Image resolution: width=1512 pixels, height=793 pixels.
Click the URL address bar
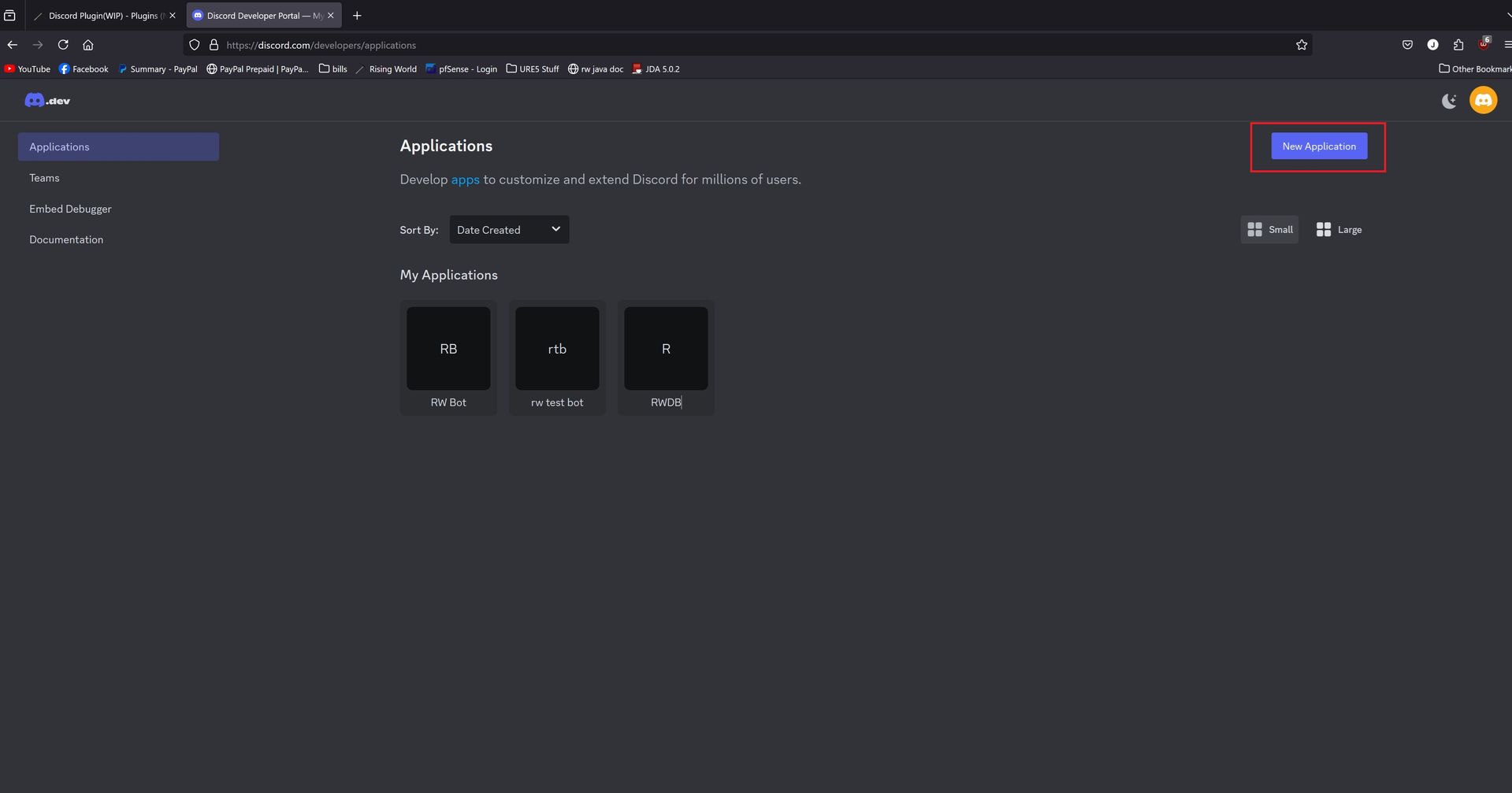click(709, 45)
